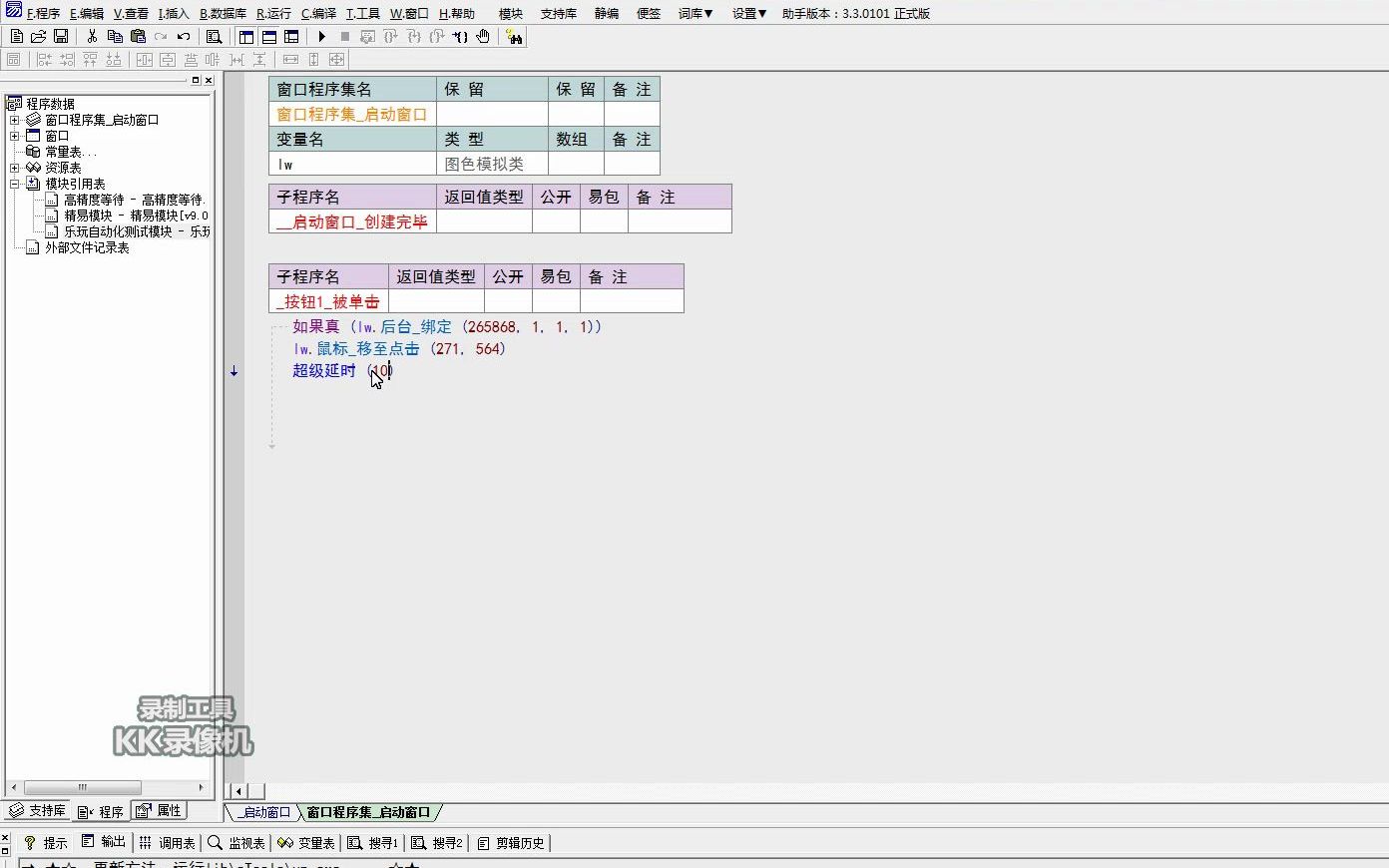Open the find tool with magnifier icon
Image resolution: width=1389 pixels, height=868 pixels.
(214, 37)
